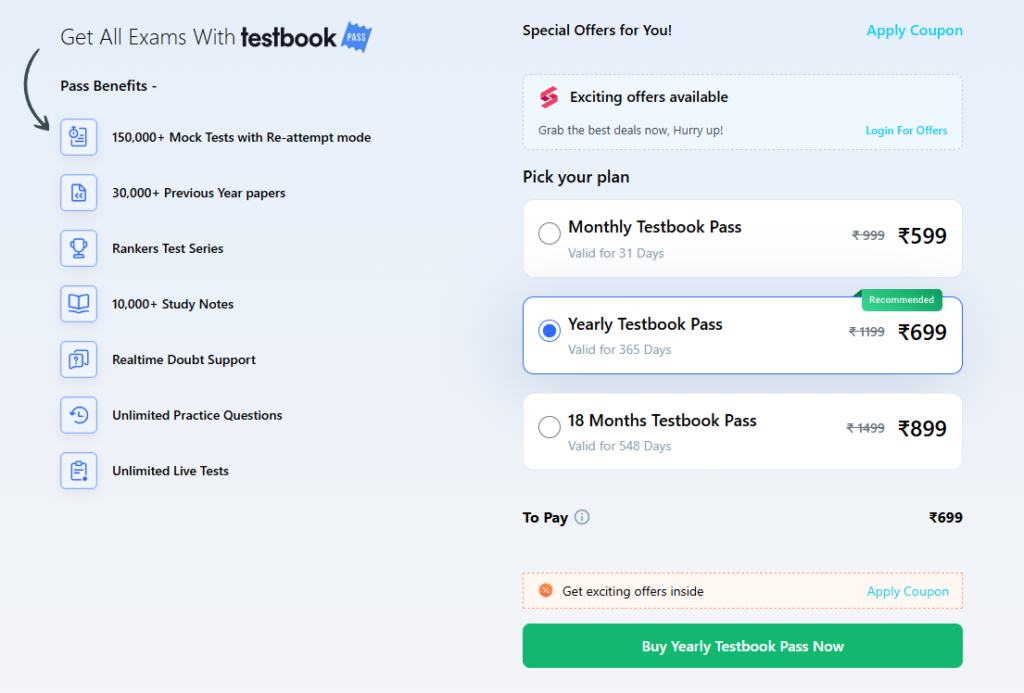Click '30,000+ Previous Year papers' text

click(199, 193)
